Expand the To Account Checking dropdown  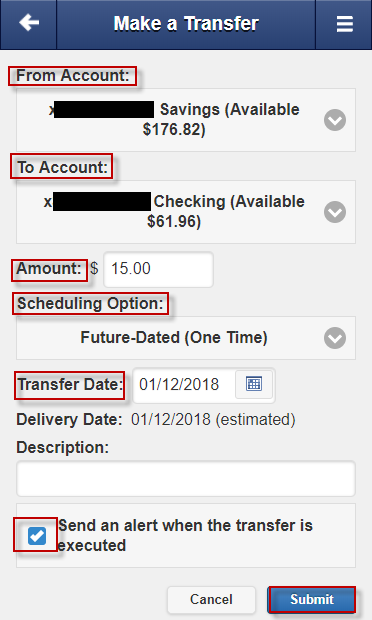[186, 212]
